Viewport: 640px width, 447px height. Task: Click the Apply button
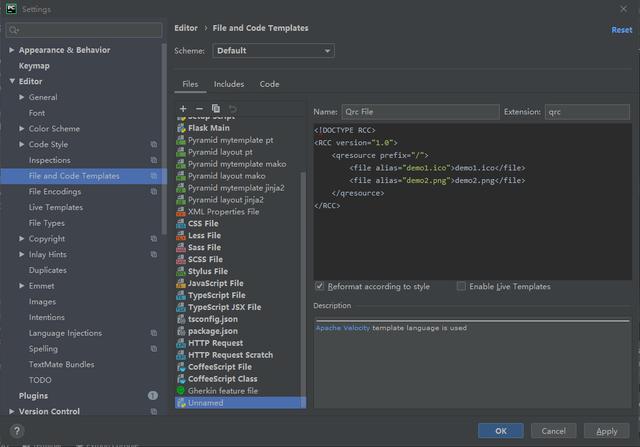pos(607,431)
